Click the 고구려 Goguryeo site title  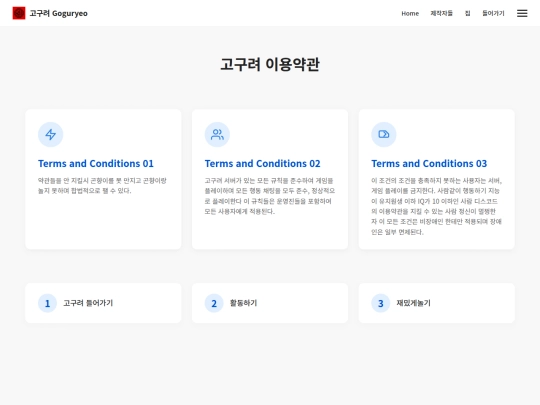pyautogui.click(x=59, y=13)
